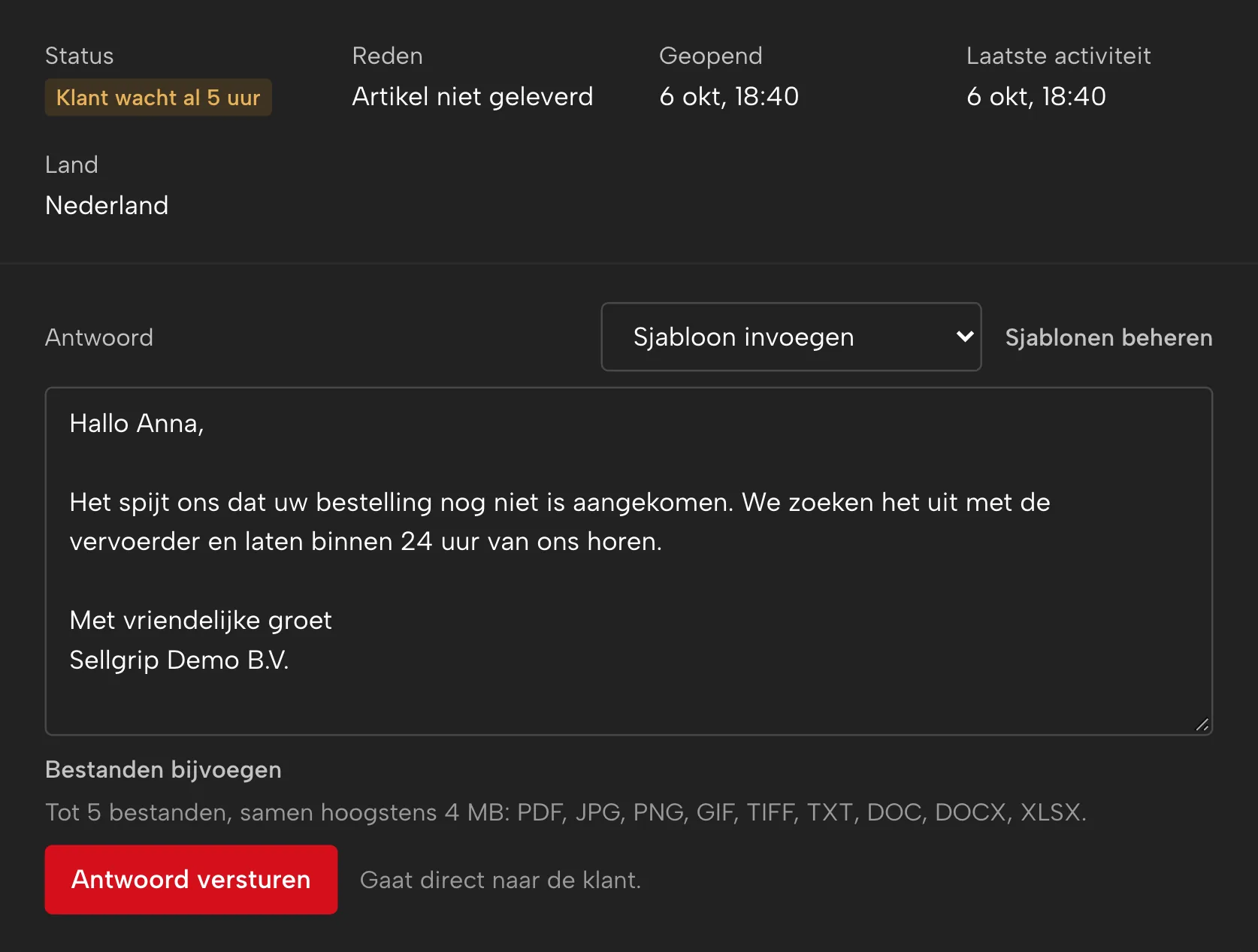Image resolution: width=1258 pixels, height=952 pixels.
Task: Click the Klant wacht al 5 uur badge
Action: [x=158, y=98]
